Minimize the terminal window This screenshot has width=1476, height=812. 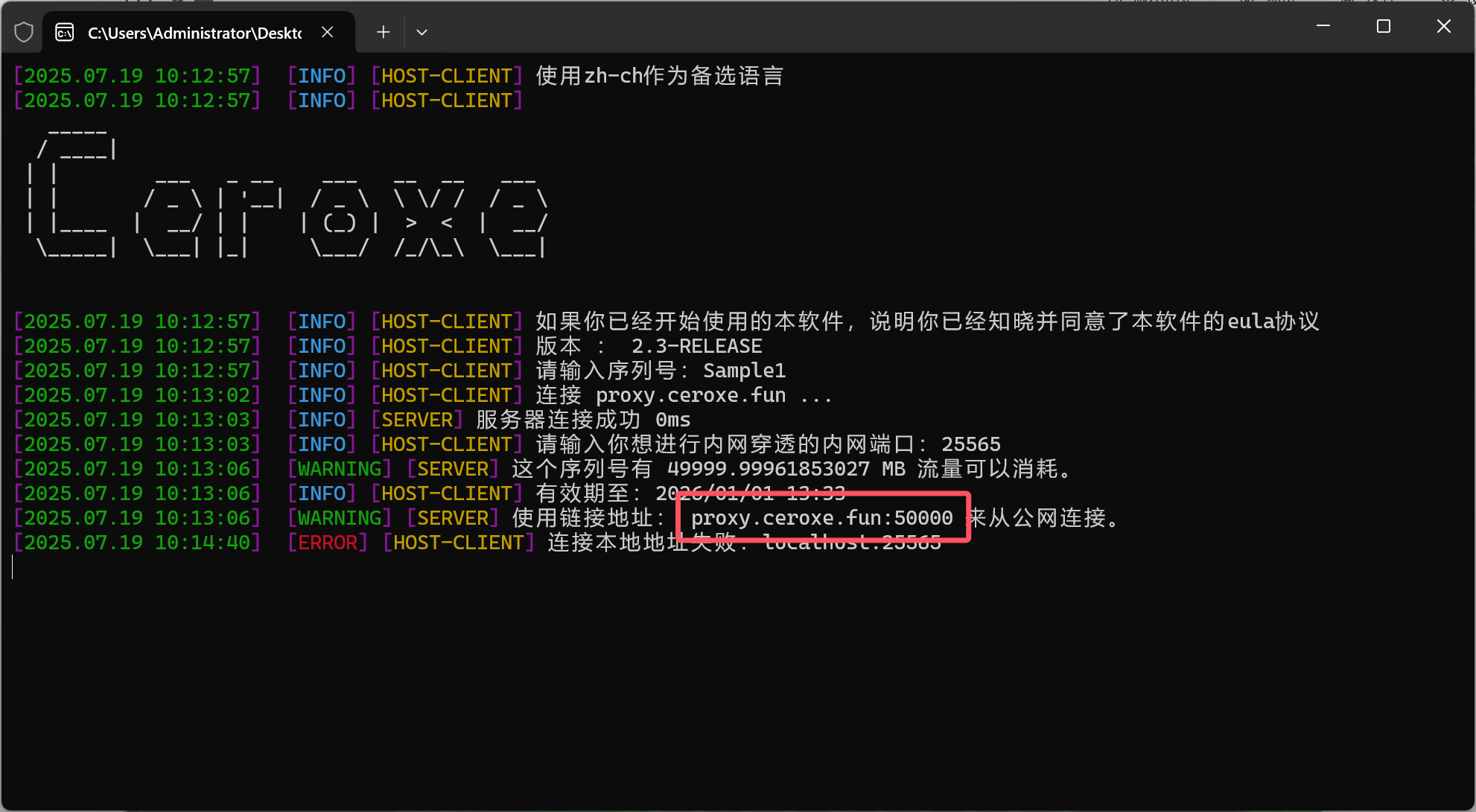(x=1323, y=26)
